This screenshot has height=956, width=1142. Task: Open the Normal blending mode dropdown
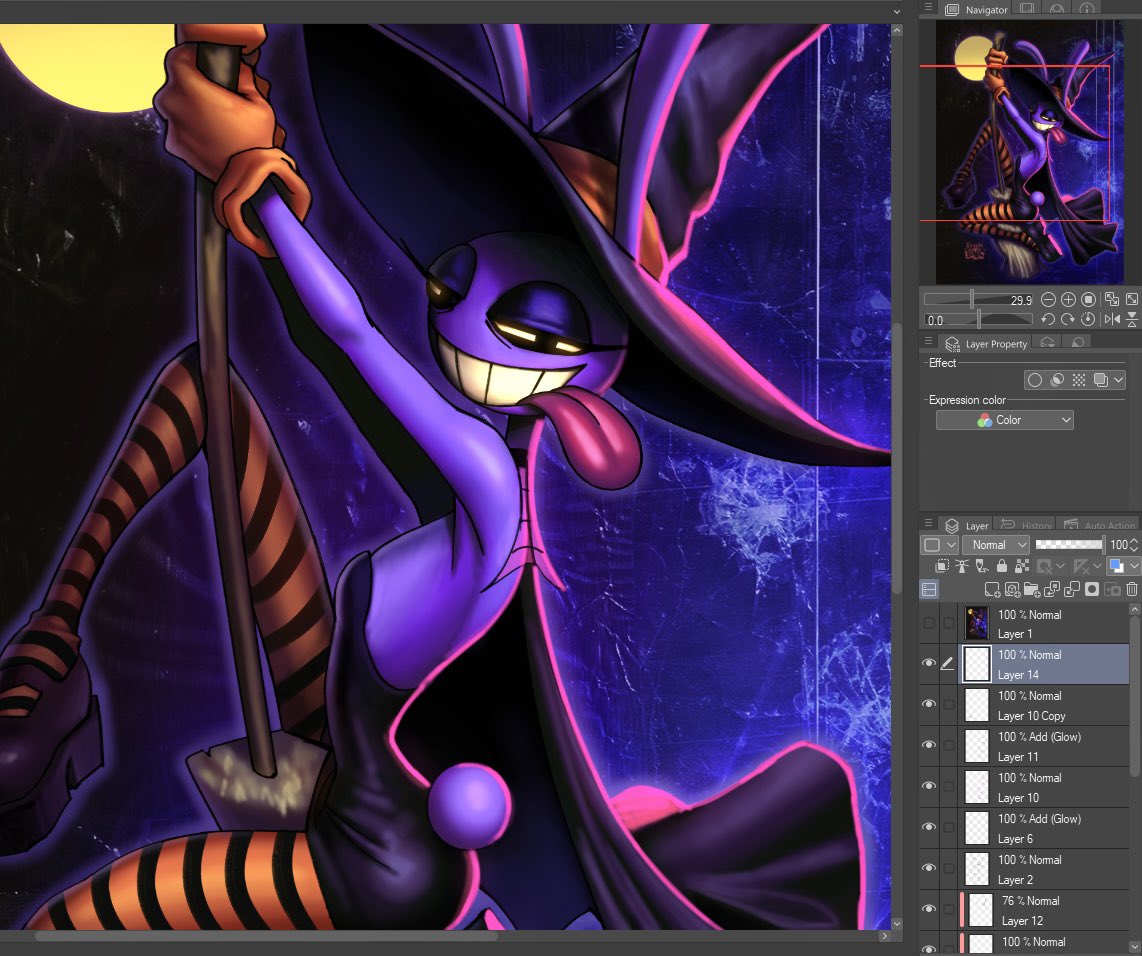[x=996, y=545]
